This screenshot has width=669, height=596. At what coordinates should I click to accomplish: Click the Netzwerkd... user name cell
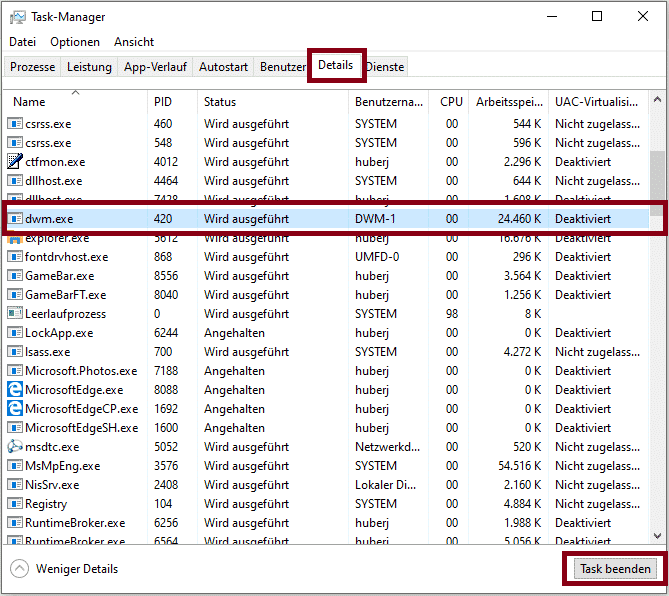pyautogui.click(x=387, y=447)
